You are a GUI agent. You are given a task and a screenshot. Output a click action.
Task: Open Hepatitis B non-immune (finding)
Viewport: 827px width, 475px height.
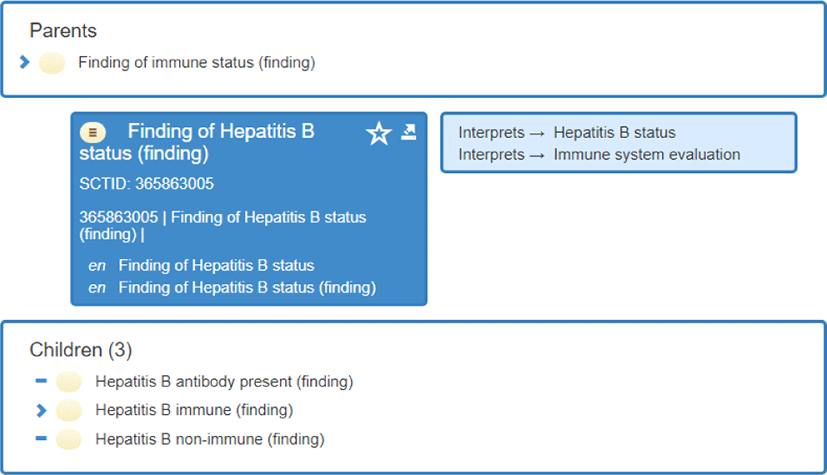(x=210, y=439)
